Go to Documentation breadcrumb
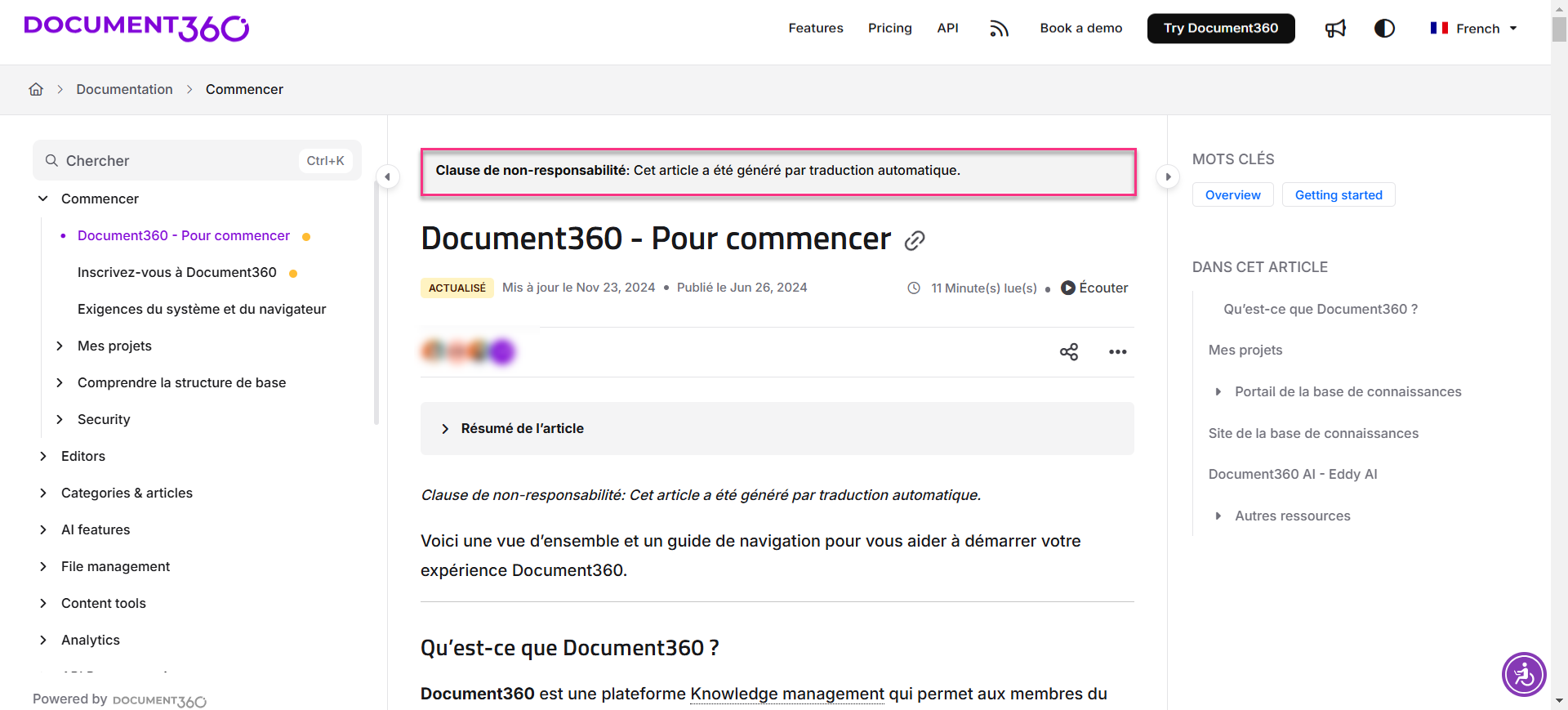The width and height of the screenshot is (1568, 710). pyautogui.click(x=125, y=89)
